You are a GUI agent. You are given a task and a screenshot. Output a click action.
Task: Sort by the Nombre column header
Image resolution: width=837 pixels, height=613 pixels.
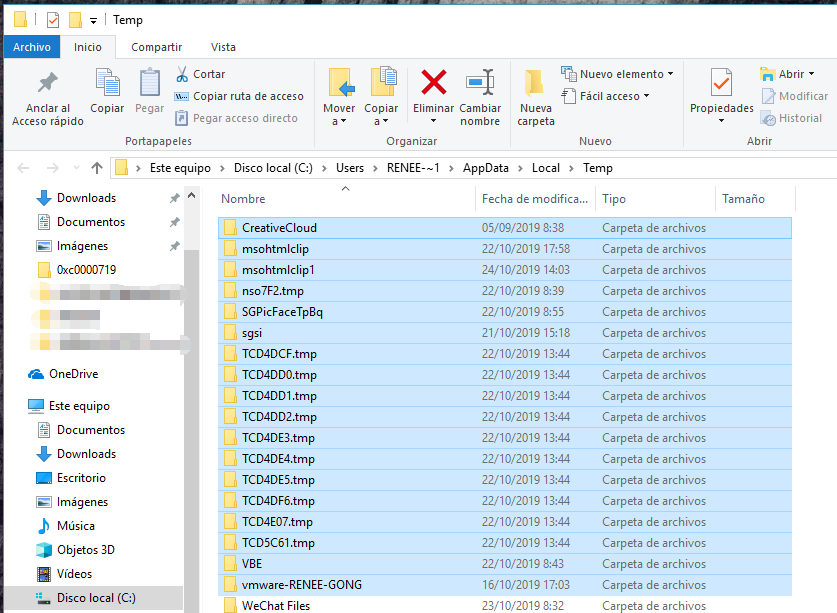coord(346,199)
